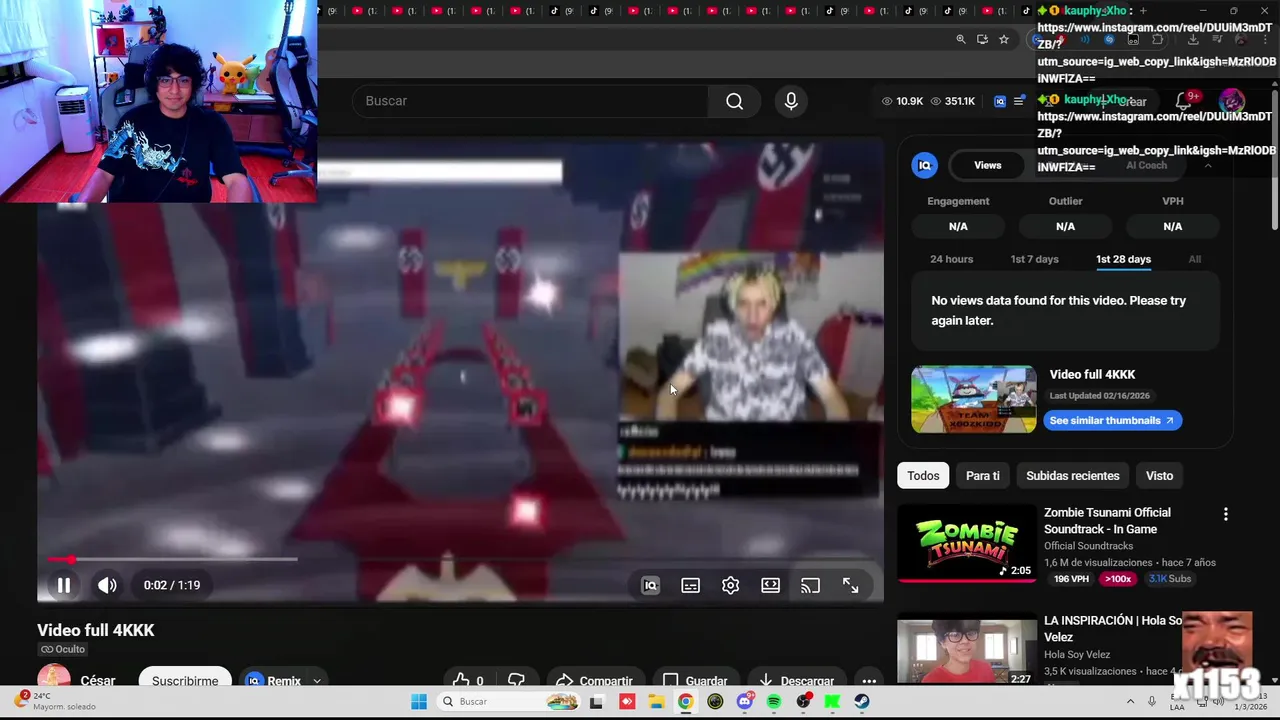Open vidIQ icon in player controls
The width and height of the screenshot is (1280, 720).
(650, 586)
